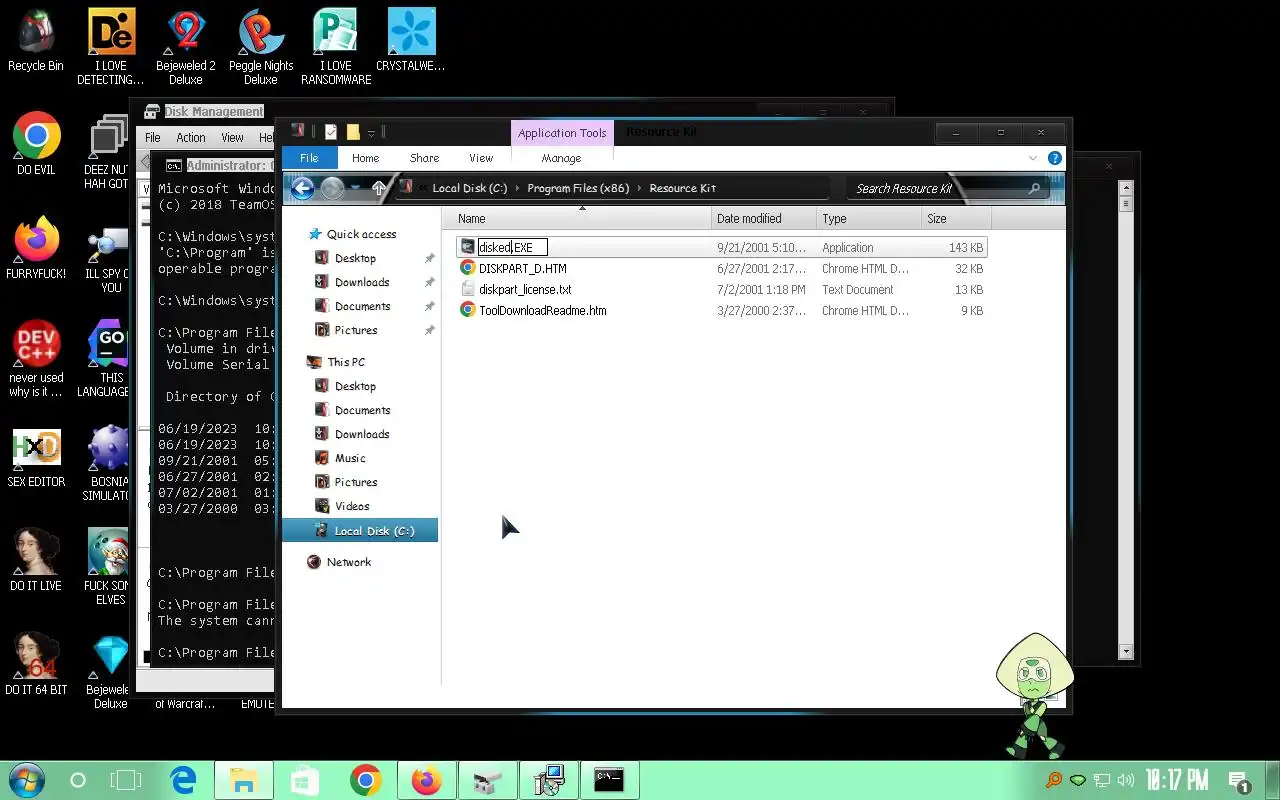Open the Bejeweled Deluxe diamond desktop shortcut
The height and width of the screenshot is (800, 1280).
tap(110, 672)
